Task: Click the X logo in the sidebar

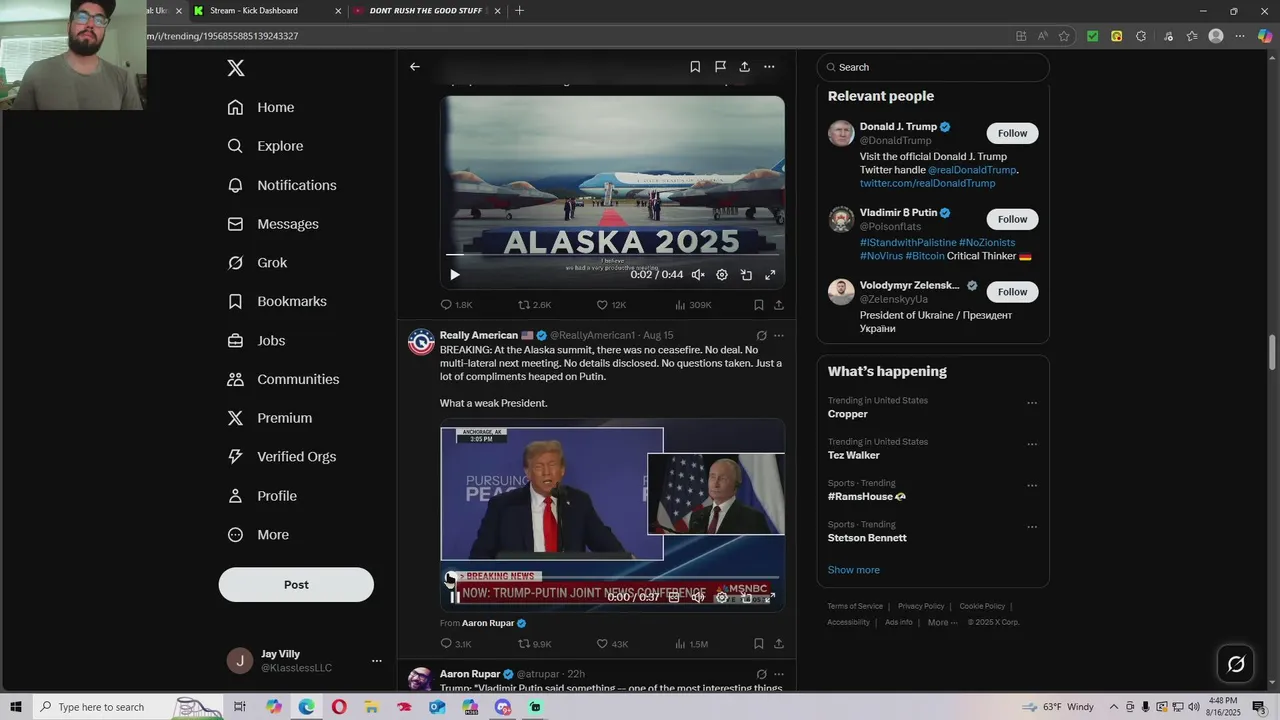Action: 236,68
